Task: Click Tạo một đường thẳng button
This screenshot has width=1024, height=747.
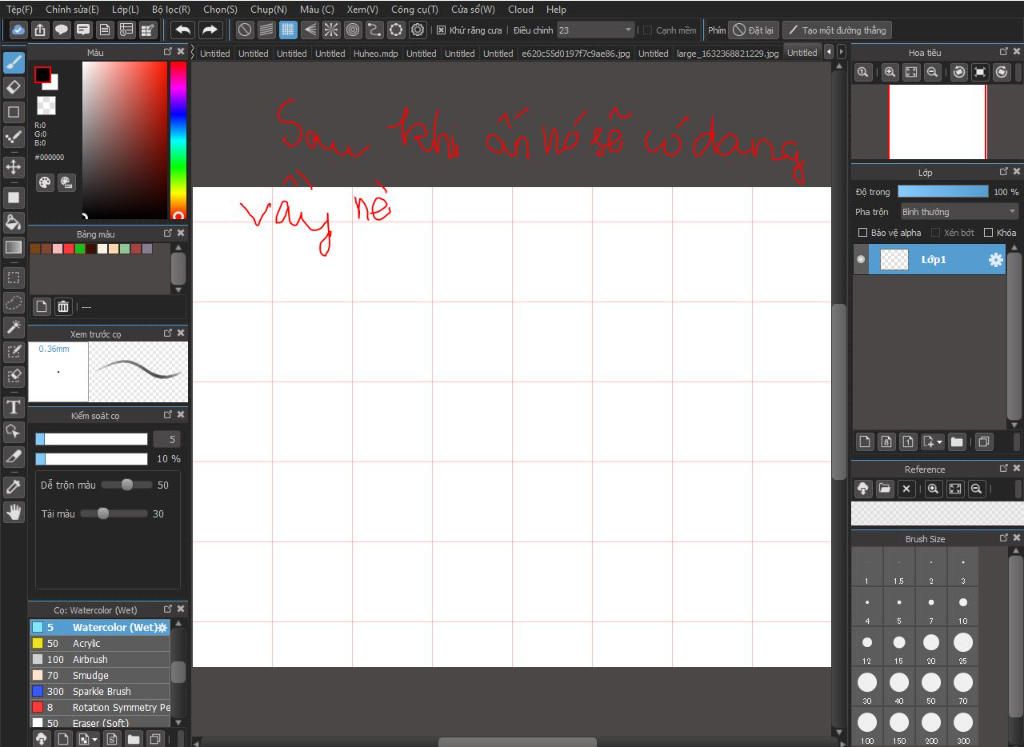Action: [837, 30]
